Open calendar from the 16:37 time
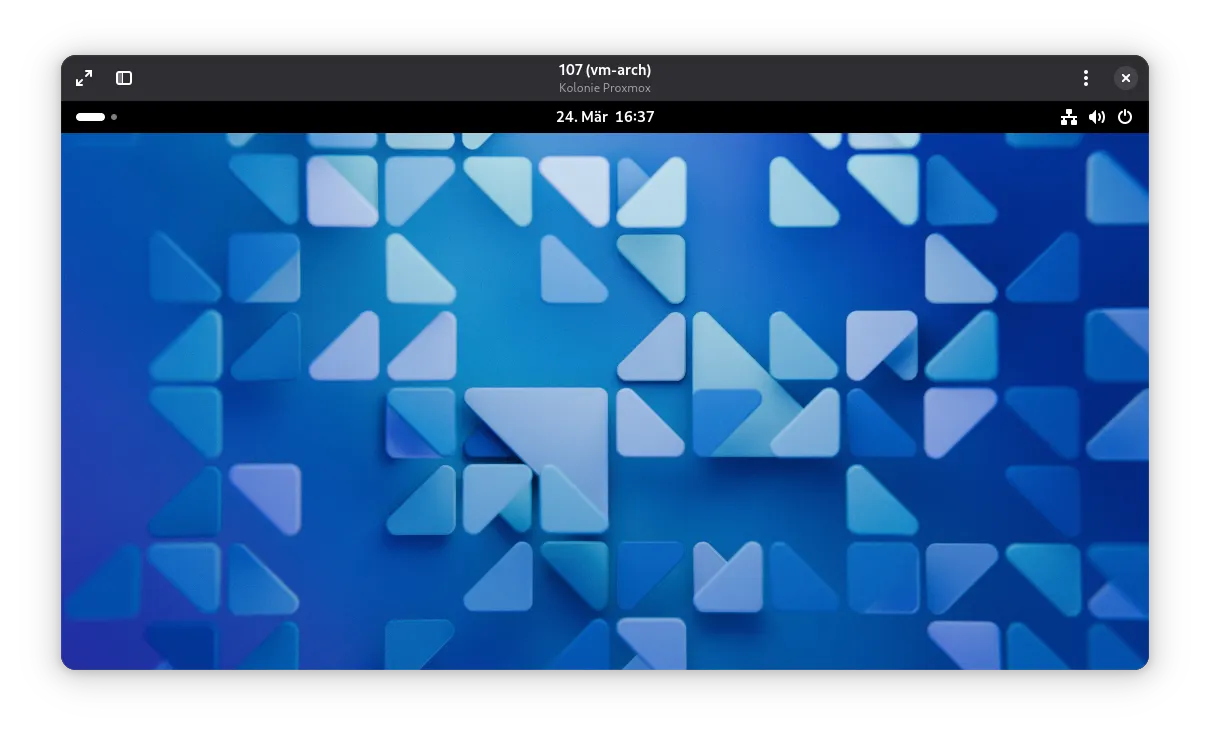The width and height of the screenshot is (1210, 737). tap(634, 117)
